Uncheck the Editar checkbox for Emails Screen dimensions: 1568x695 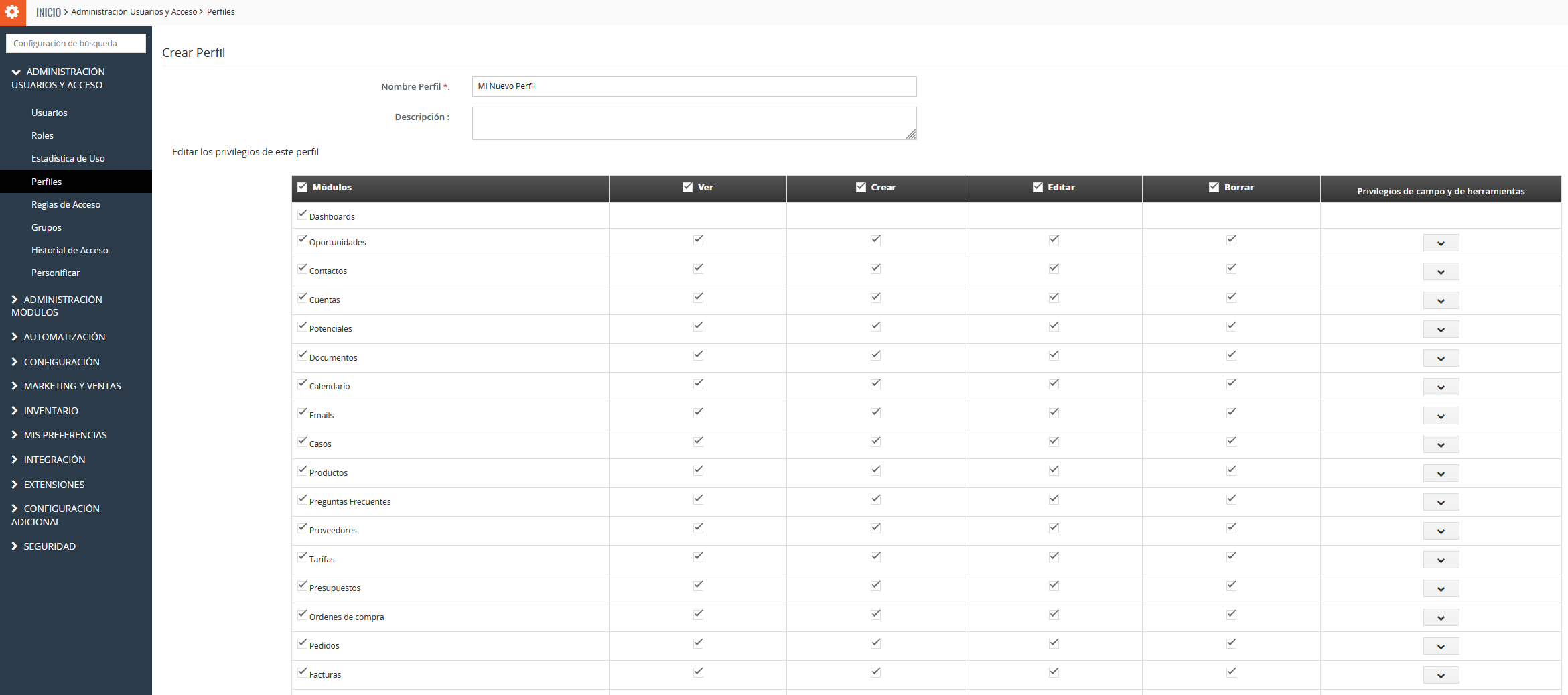(1054, 412)
